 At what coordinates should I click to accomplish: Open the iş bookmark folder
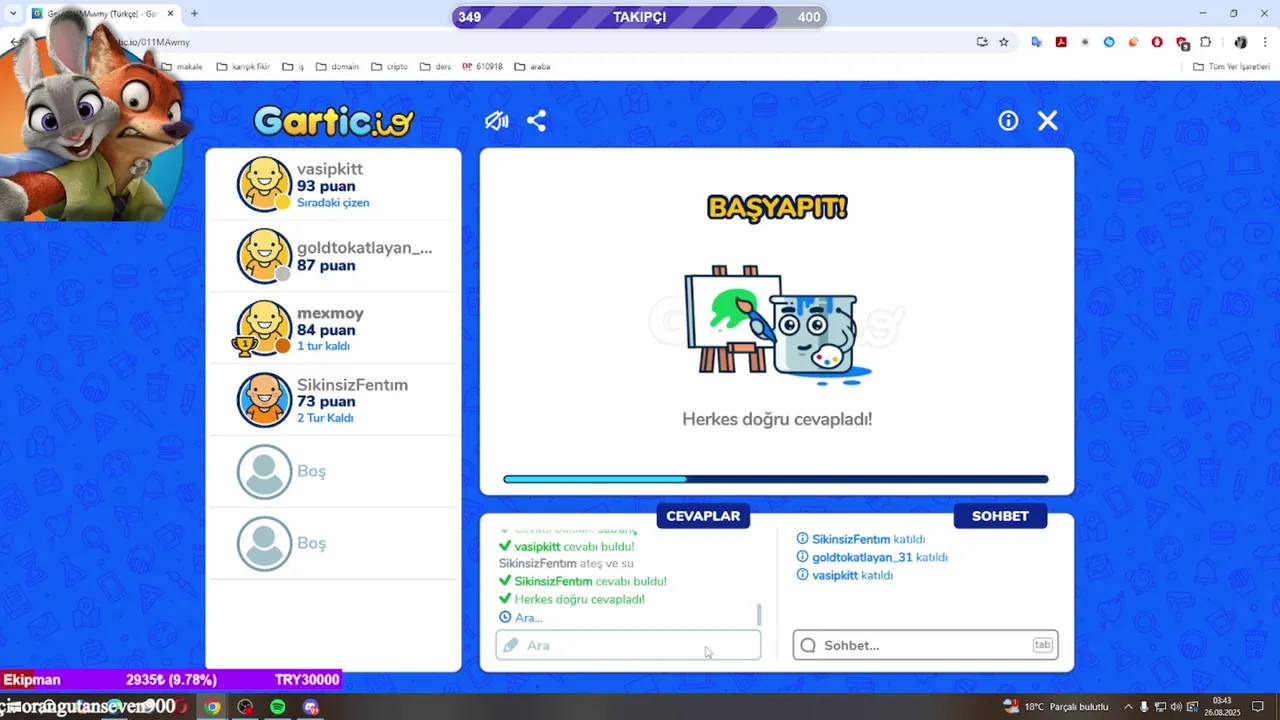click(x=293, y=67)
